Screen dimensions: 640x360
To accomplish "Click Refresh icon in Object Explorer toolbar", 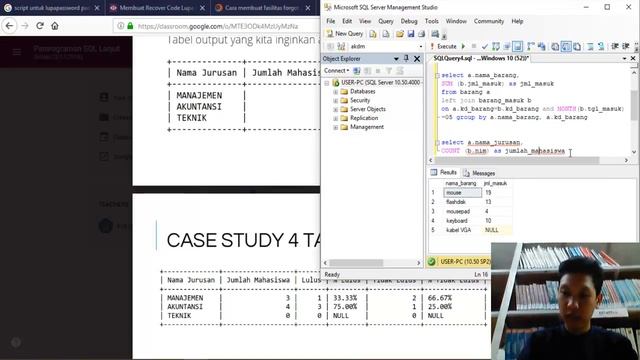I will click(400, 71).
